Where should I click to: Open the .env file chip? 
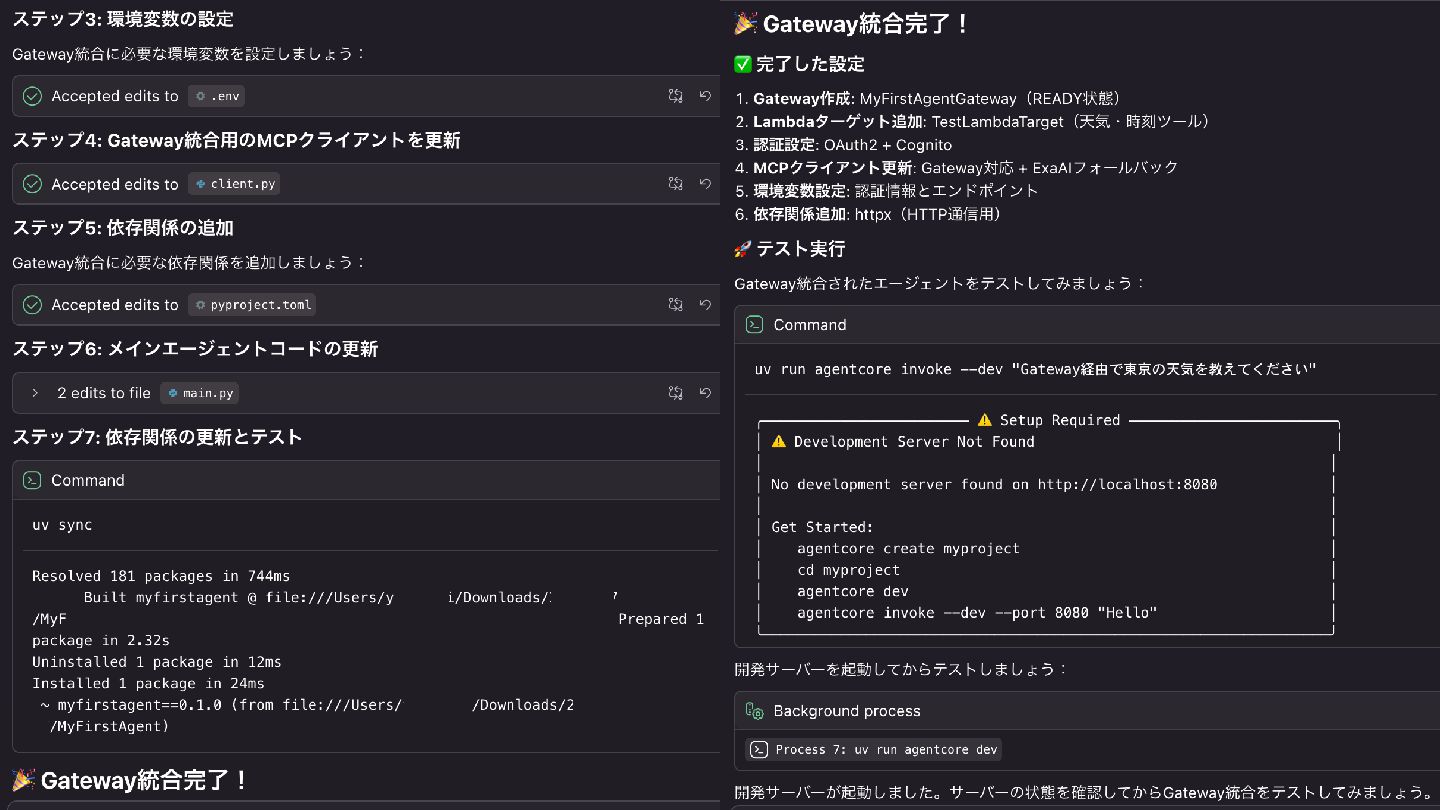pyautogui.click(x=216, y=96)
